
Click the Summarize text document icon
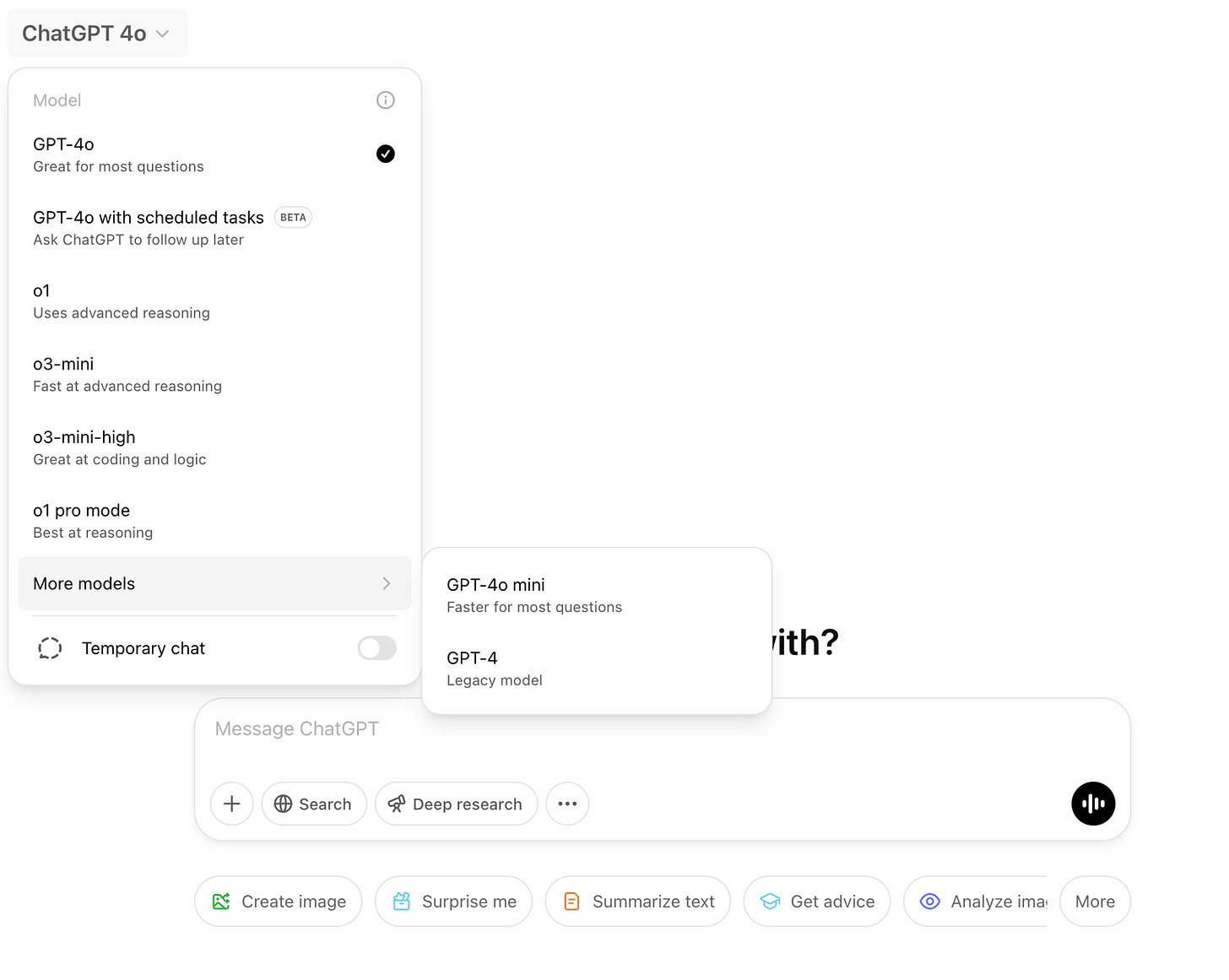tap(571, 901)
